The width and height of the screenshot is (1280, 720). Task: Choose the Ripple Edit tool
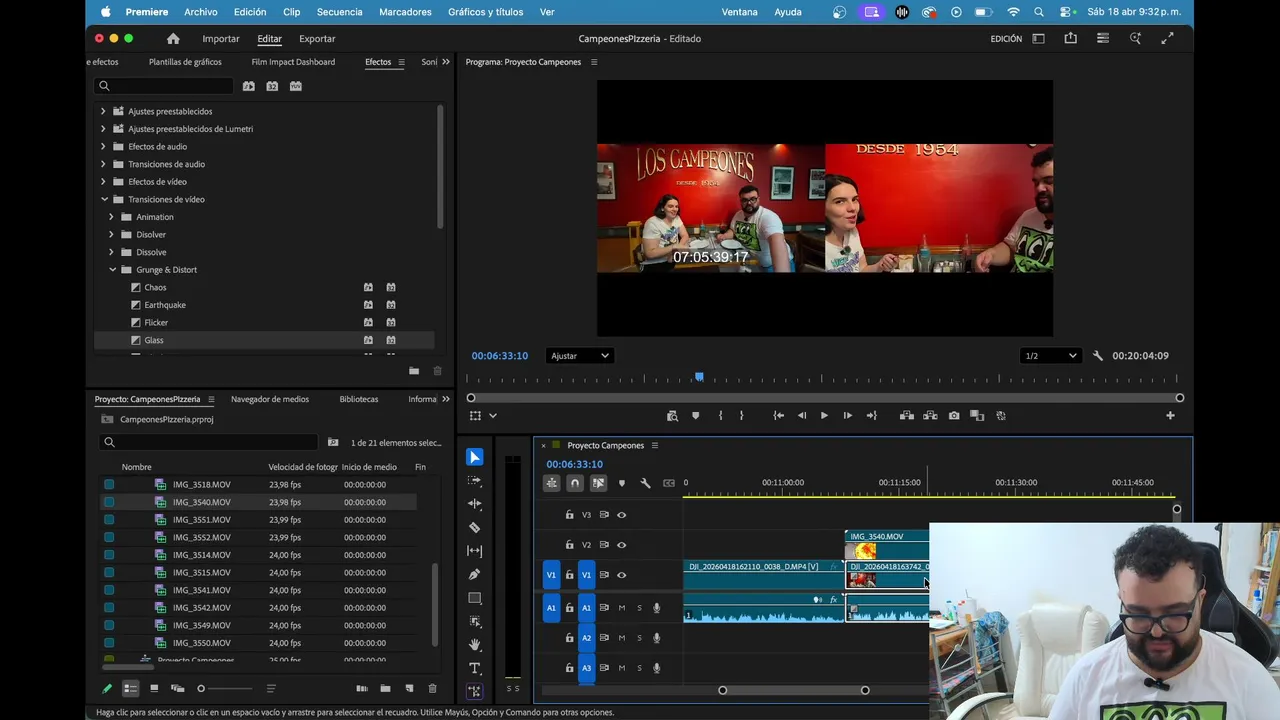coord(475,504)
